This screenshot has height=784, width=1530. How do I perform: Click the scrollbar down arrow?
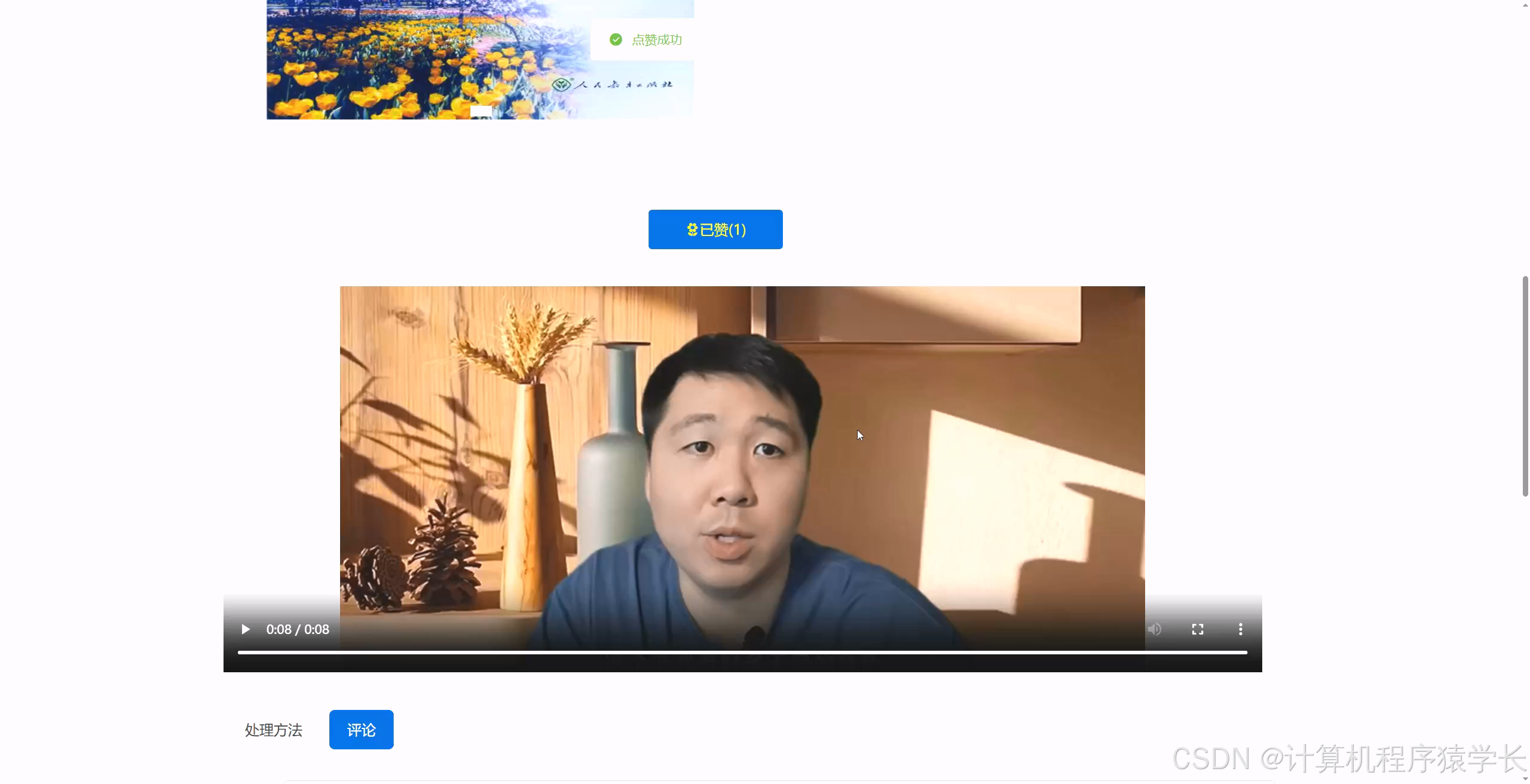click(1525, 779)
